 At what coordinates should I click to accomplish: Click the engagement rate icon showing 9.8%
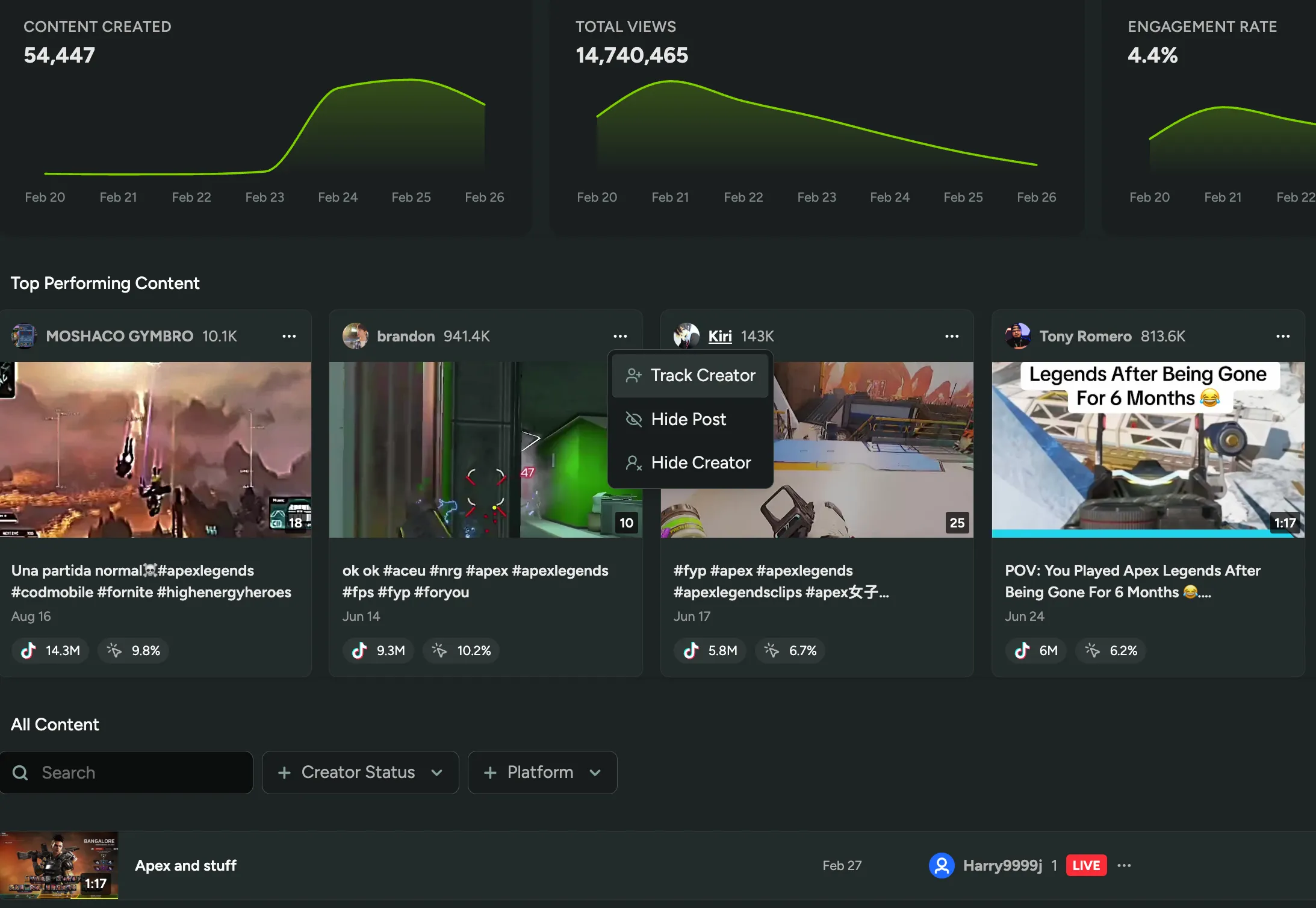tap(113, 650)
